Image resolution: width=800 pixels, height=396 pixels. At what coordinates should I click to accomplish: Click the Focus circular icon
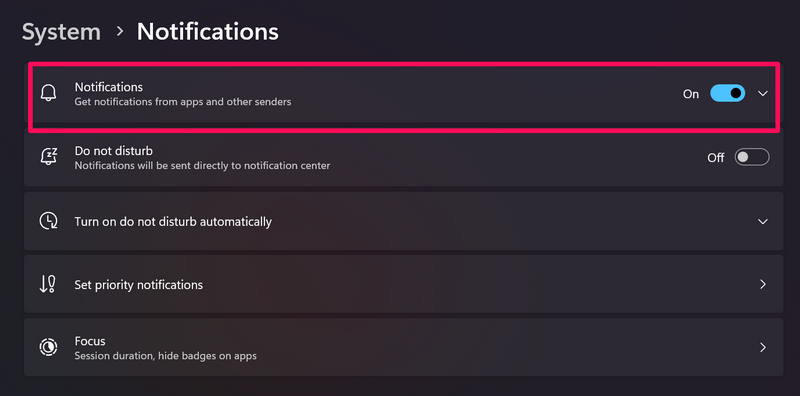click(x=48, y=348)
